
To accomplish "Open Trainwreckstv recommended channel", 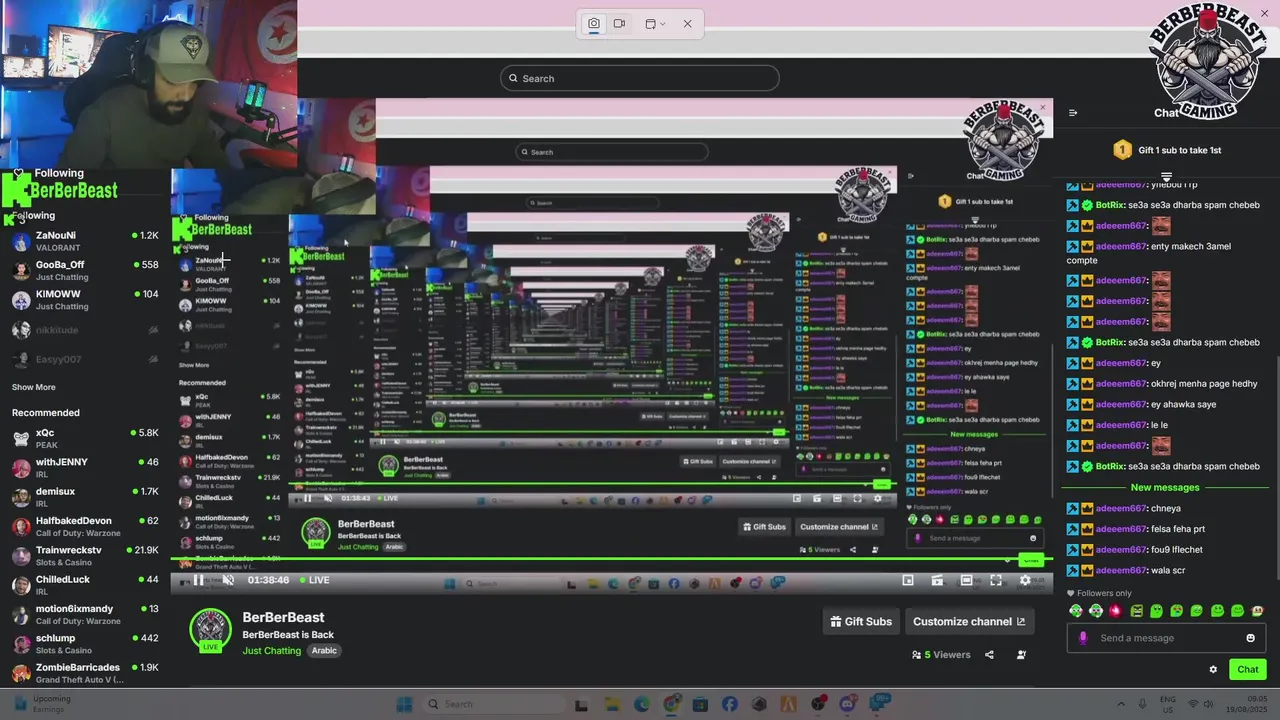I will 84,556.
